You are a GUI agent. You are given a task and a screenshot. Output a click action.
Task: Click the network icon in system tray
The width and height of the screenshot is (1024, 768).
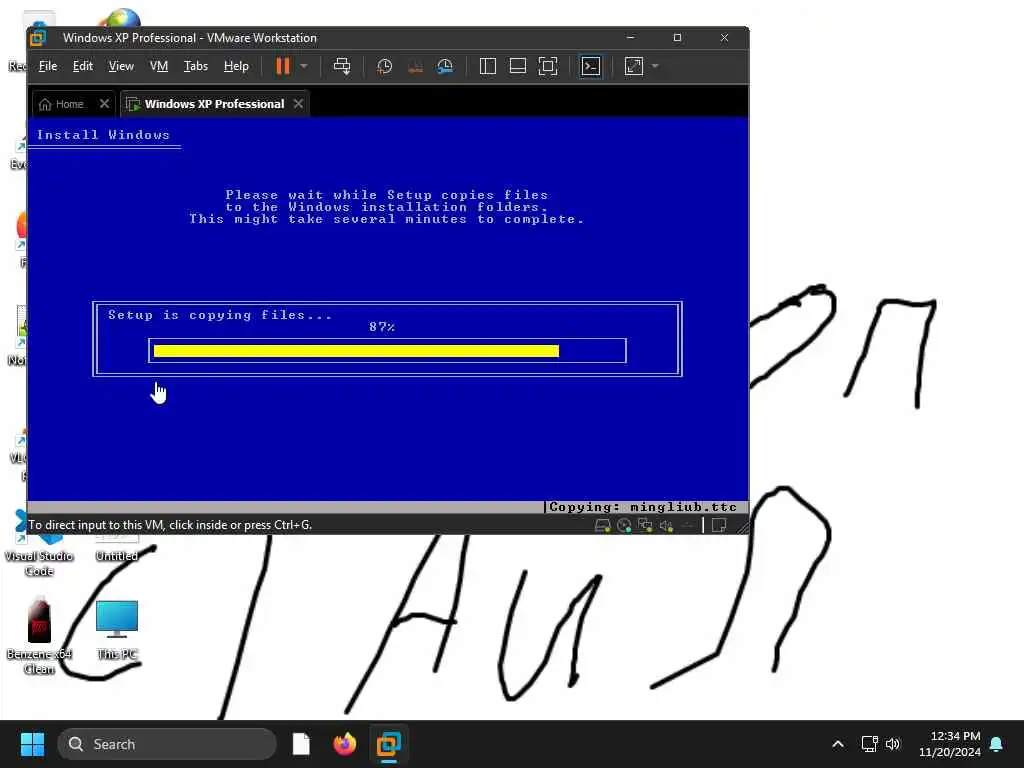click(x=869, y=744)
